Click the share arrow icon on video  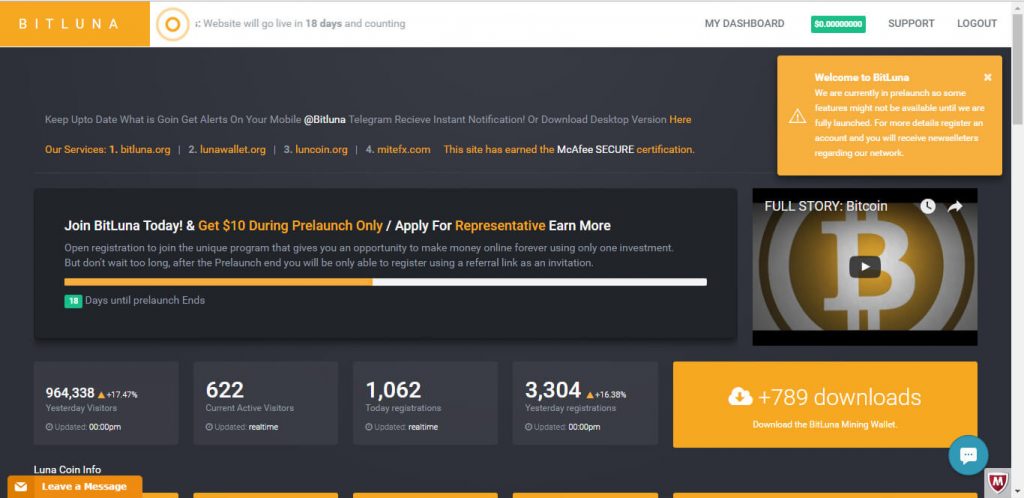tap(955, 206)
